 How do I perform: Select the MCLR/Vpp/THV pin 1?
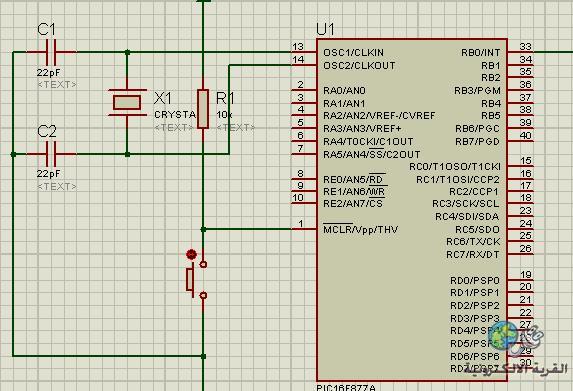pos(304,229)
